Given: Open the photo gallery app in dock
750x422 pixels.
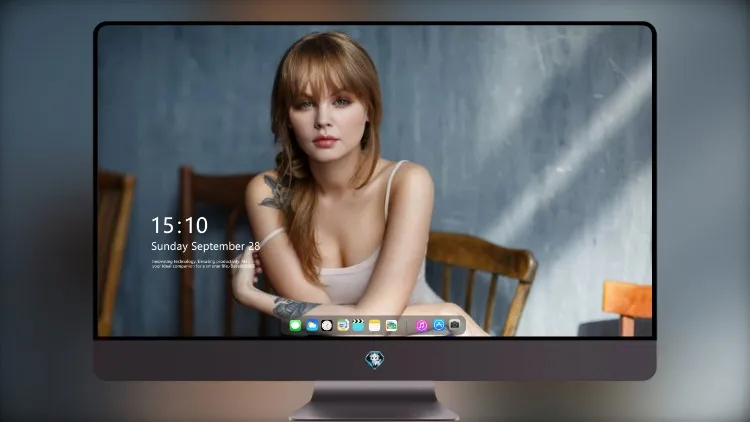Looking at the screenshot, I should (391, 325).
